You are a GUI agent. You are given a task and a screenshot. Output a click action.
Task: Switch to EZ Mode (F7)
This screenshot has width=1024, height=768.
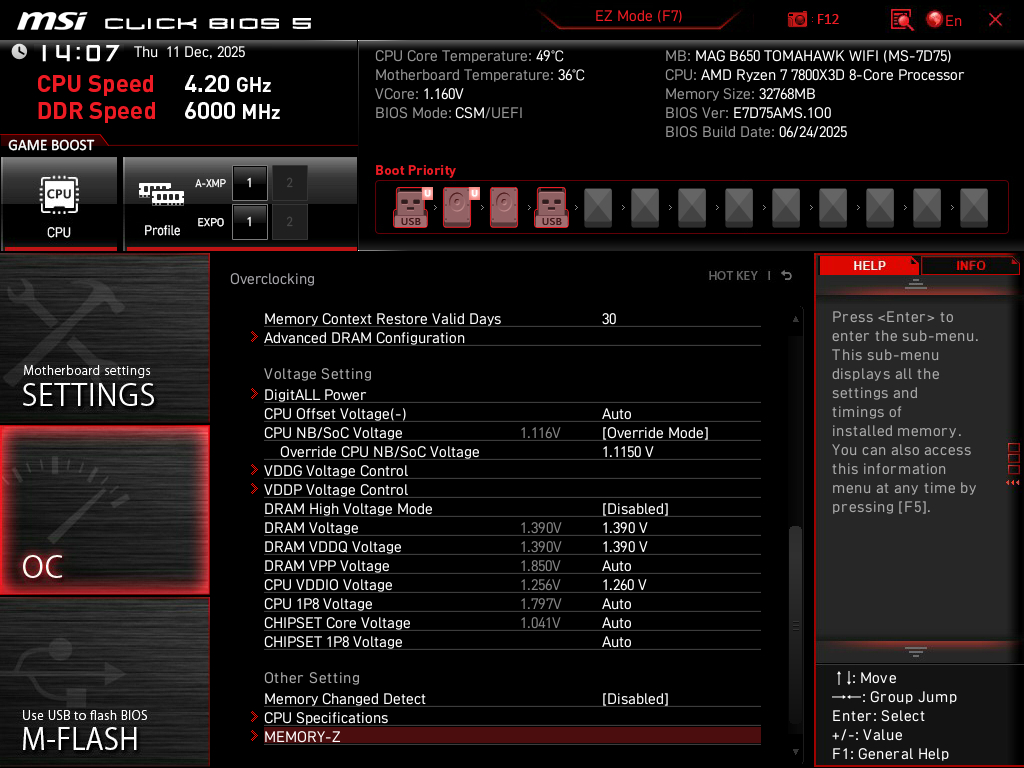[638, 16]
